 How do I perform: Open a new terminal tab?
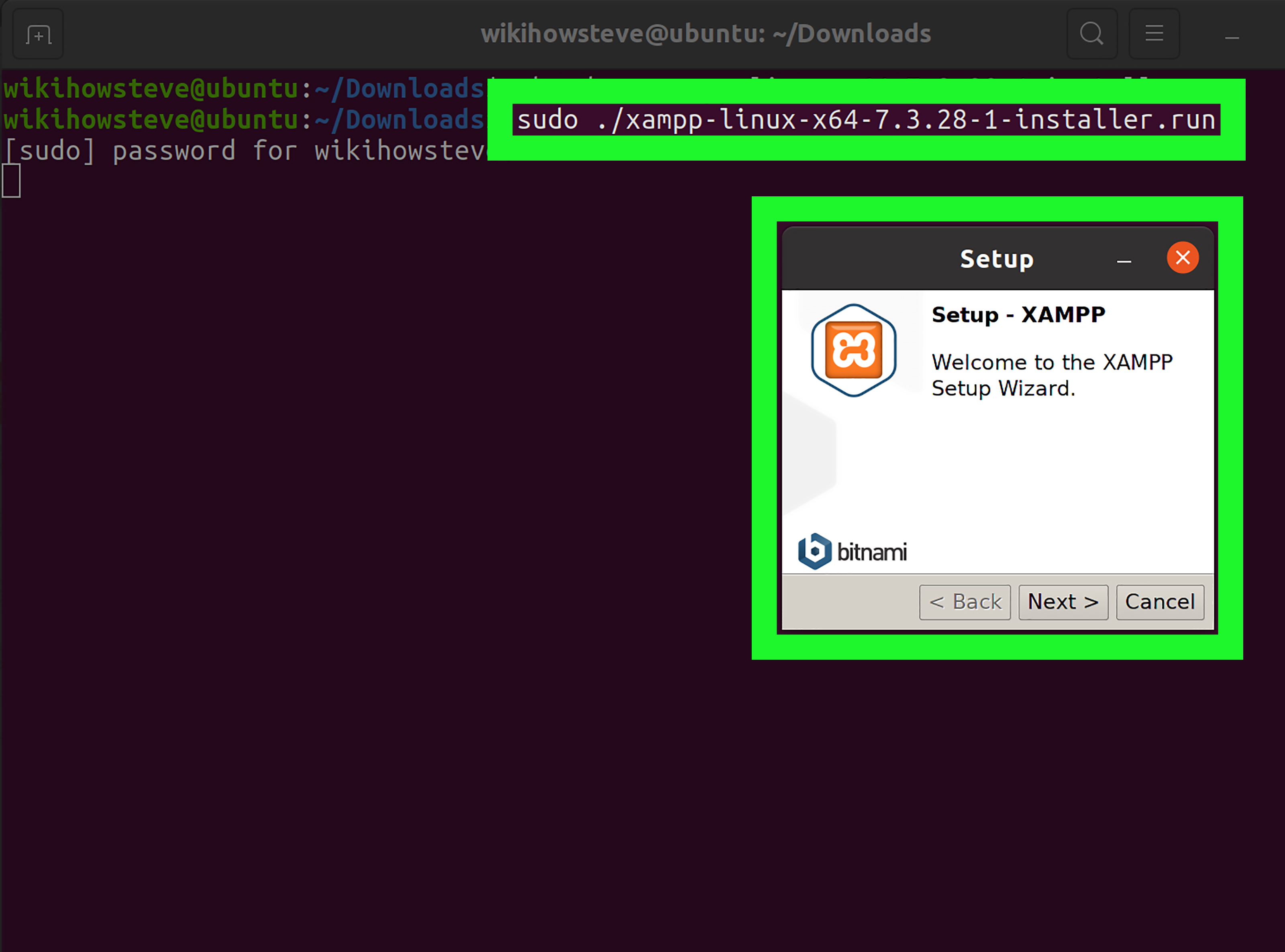pyautogui.click(x=38, y=34)
